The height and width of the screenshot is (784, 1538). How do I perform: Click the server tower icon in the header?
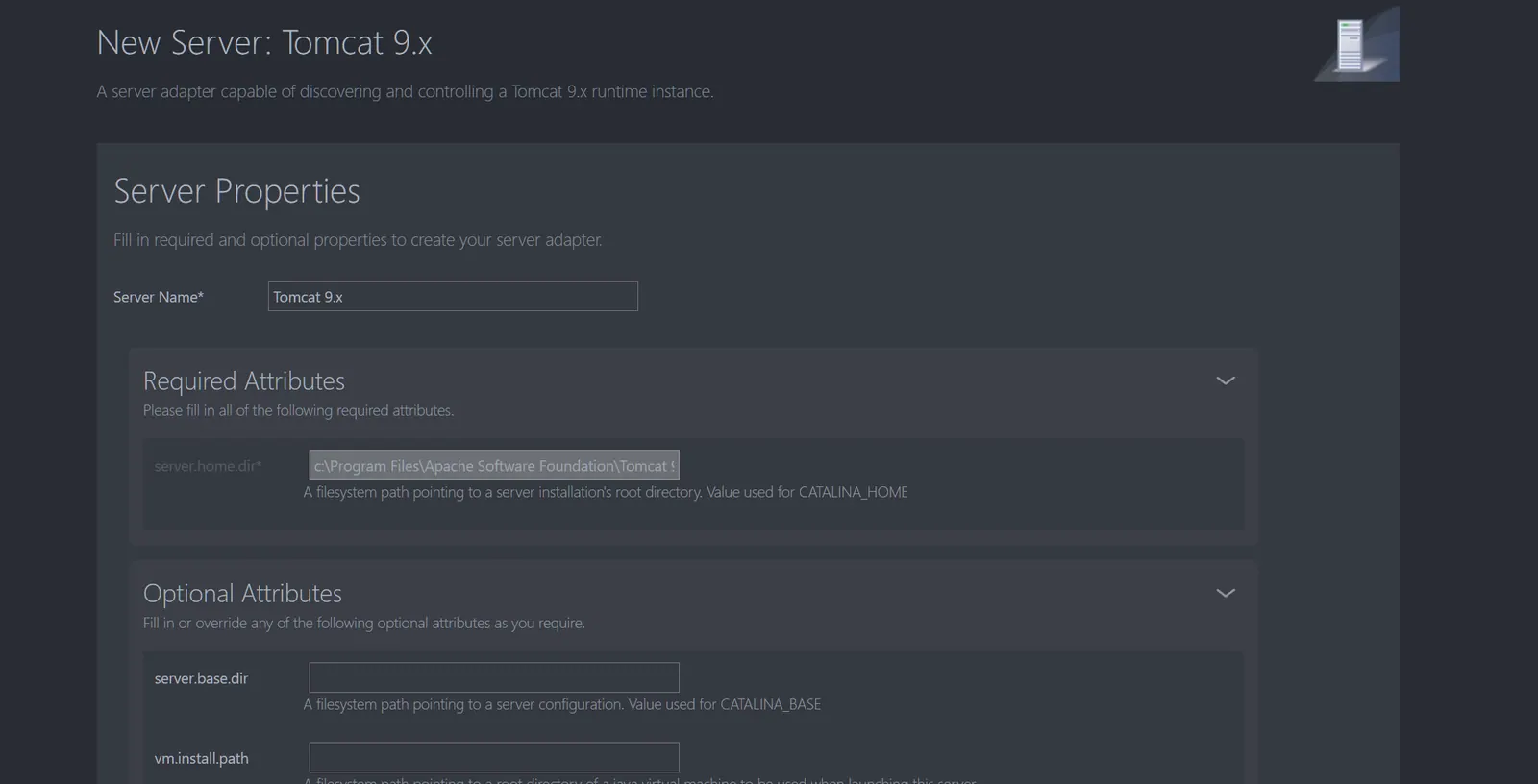(1353, 45)
